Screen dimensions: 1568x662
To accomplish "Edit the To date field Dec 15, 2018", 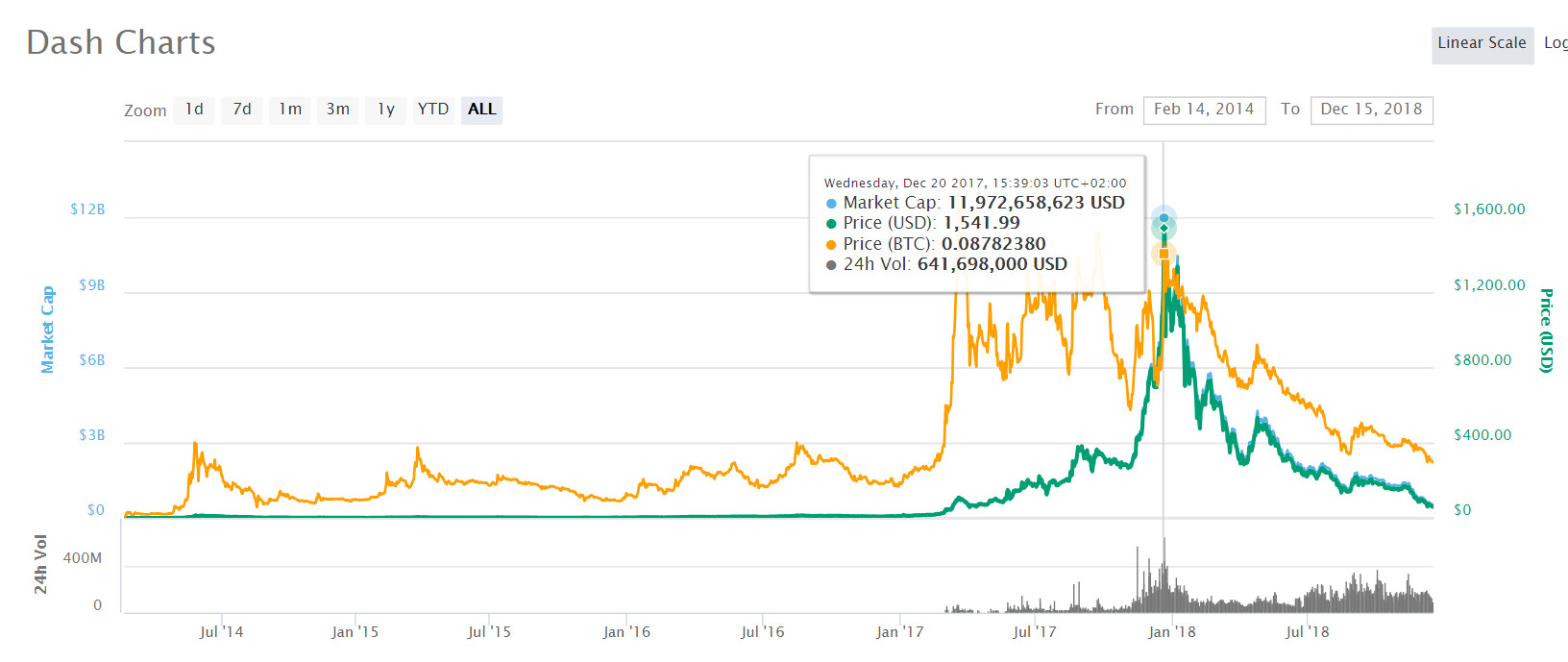I will point(1371,110).
